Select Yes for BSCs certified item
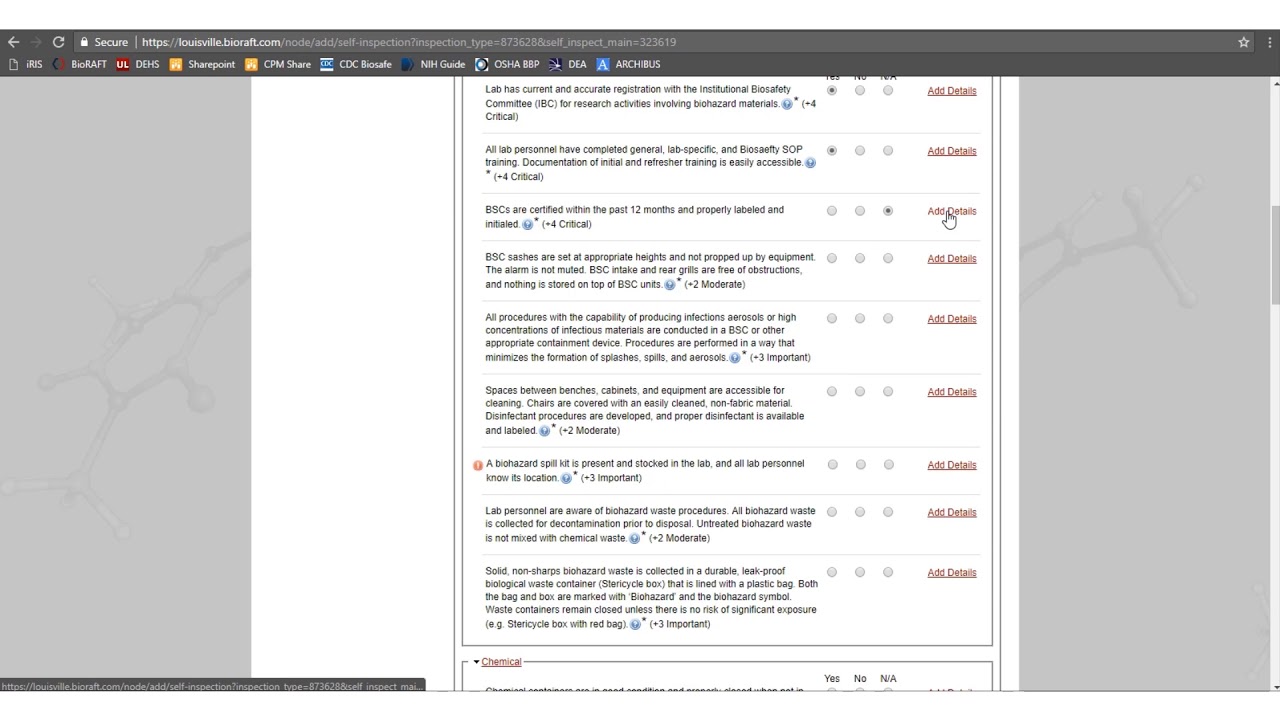 pyautogui.click(x=832, y=211)
